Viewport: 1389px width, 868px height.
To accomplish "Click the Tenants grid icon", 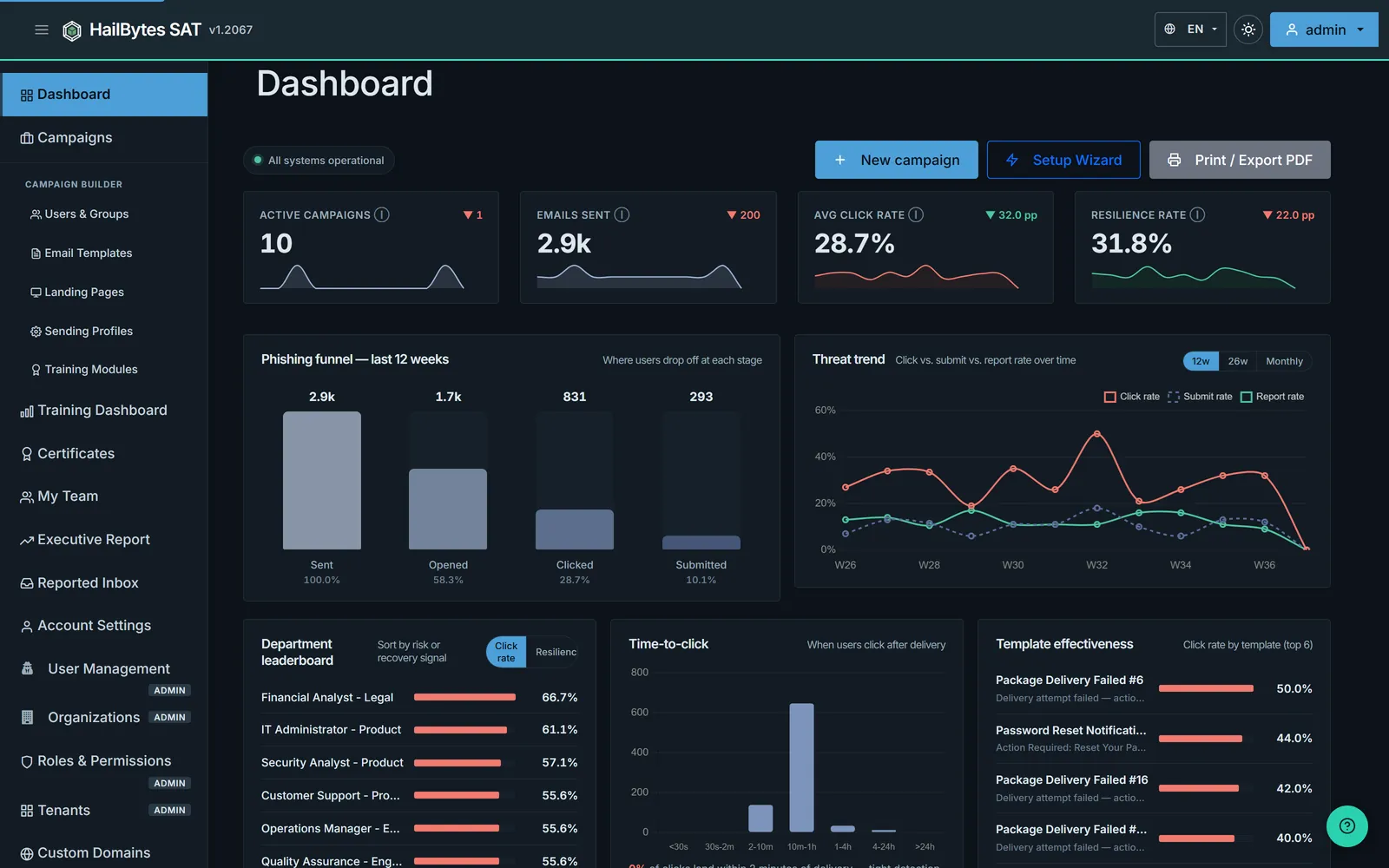I will pos(27,811).
